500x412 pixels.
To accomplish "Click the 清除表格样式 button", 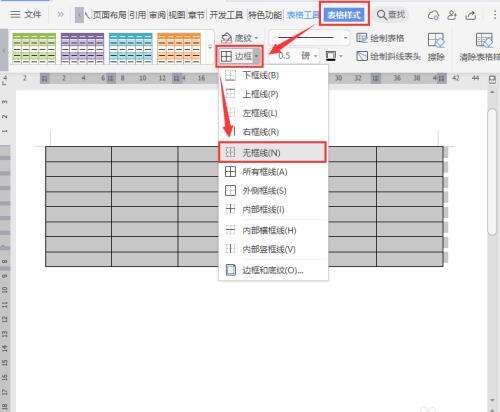I will (x=480, y=47).
